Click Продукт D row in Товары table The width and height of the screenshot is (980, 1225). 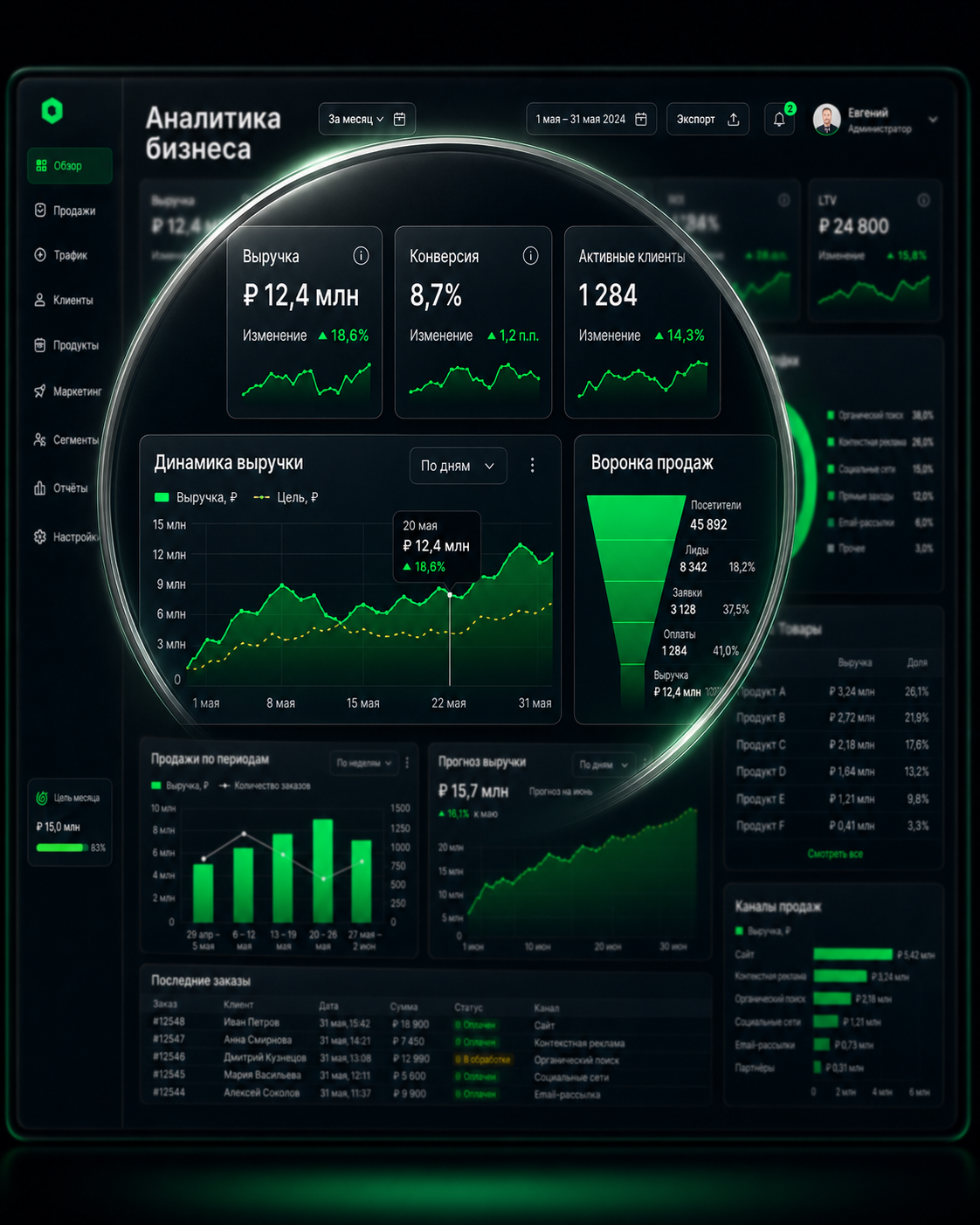pos(834,772)
